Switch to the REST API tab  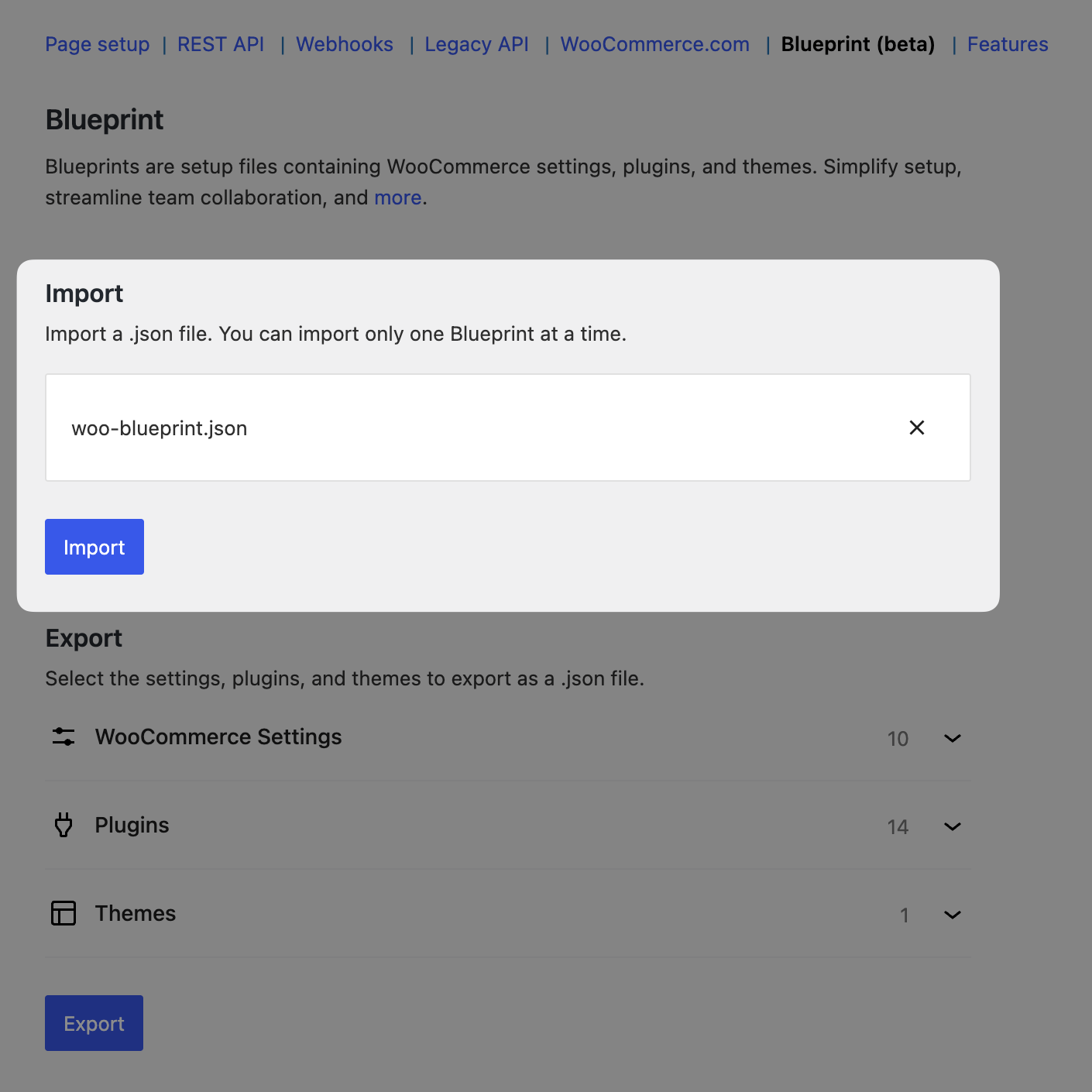pos(221,44)
